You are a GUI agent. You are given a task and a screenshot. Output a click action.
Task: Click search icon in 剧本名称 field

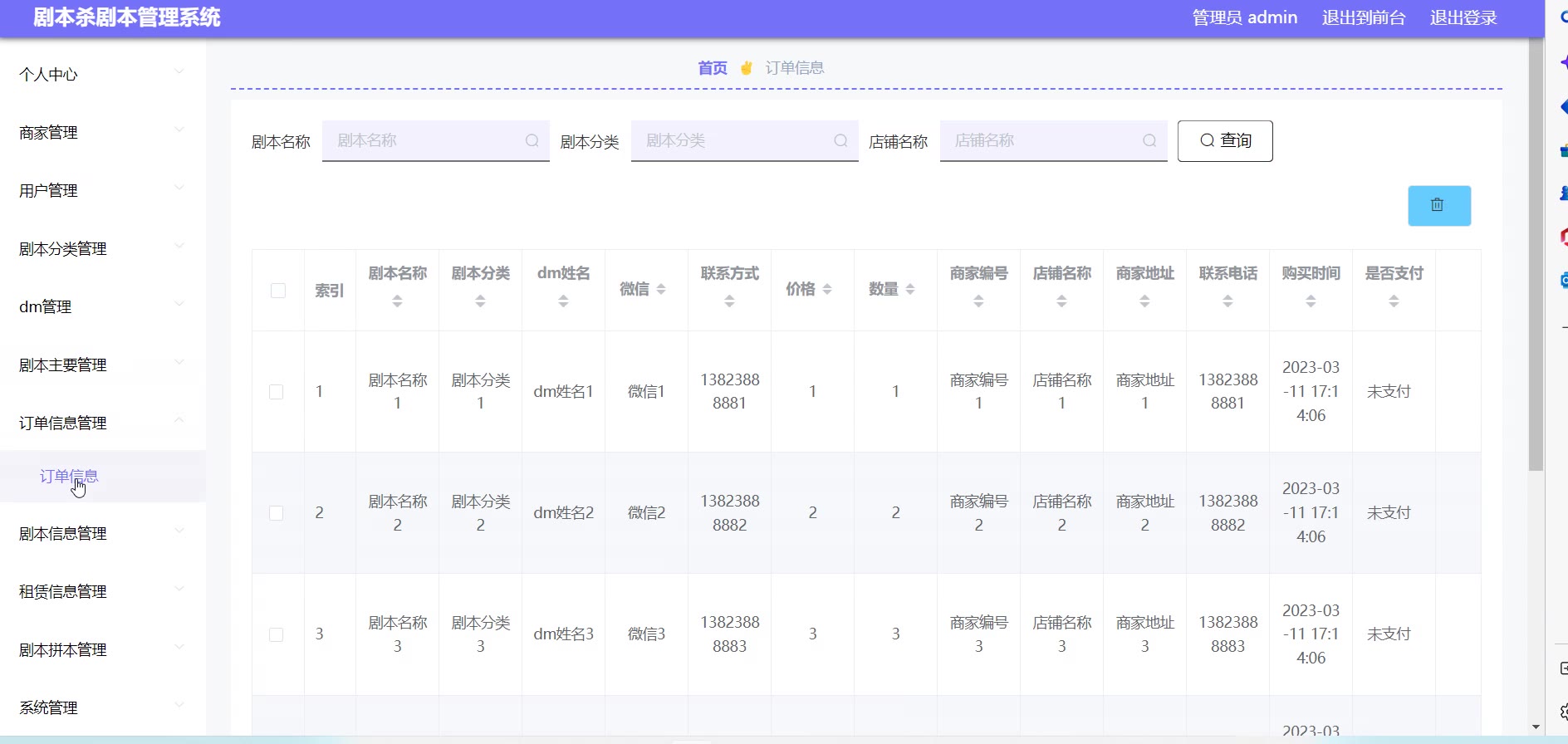coord(532,141)
